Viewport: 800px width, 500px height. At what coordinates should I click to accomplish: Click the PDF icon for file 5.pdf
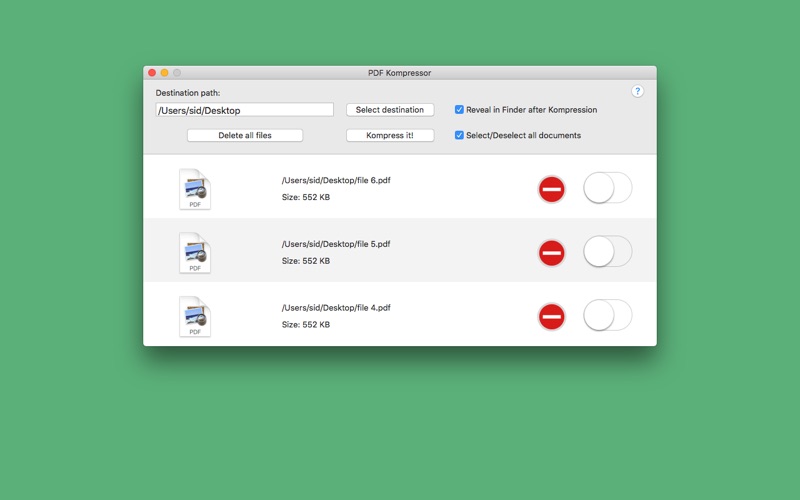[194, 253]
